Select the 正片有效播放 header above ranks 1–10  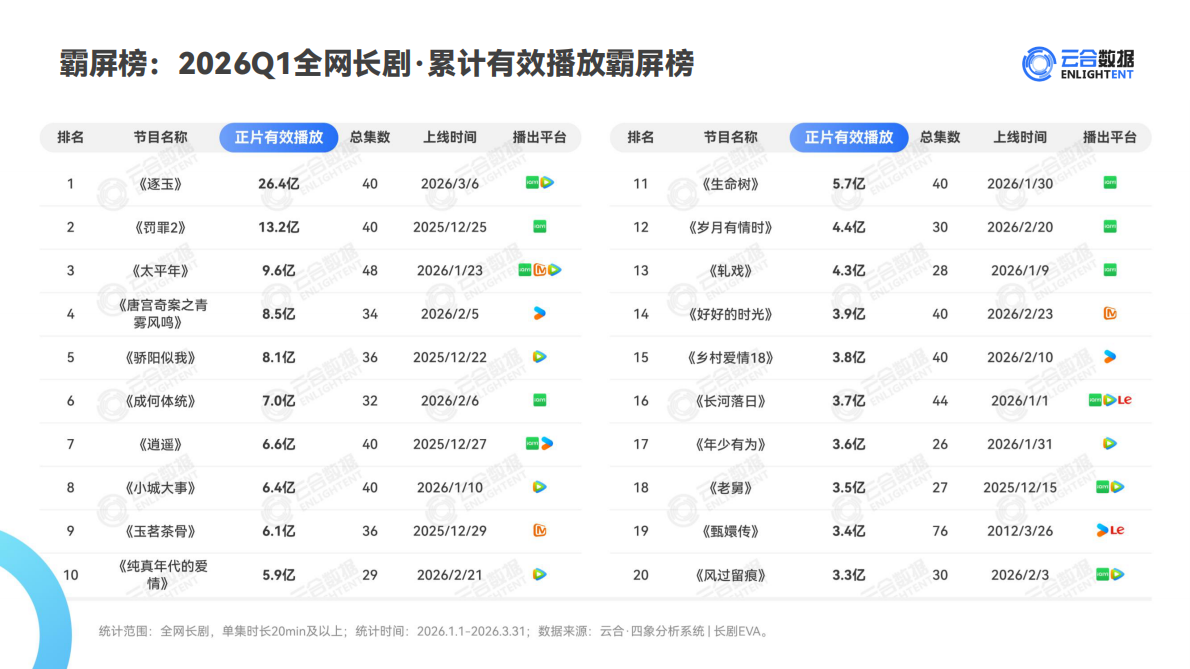click(x=279, y=137)
